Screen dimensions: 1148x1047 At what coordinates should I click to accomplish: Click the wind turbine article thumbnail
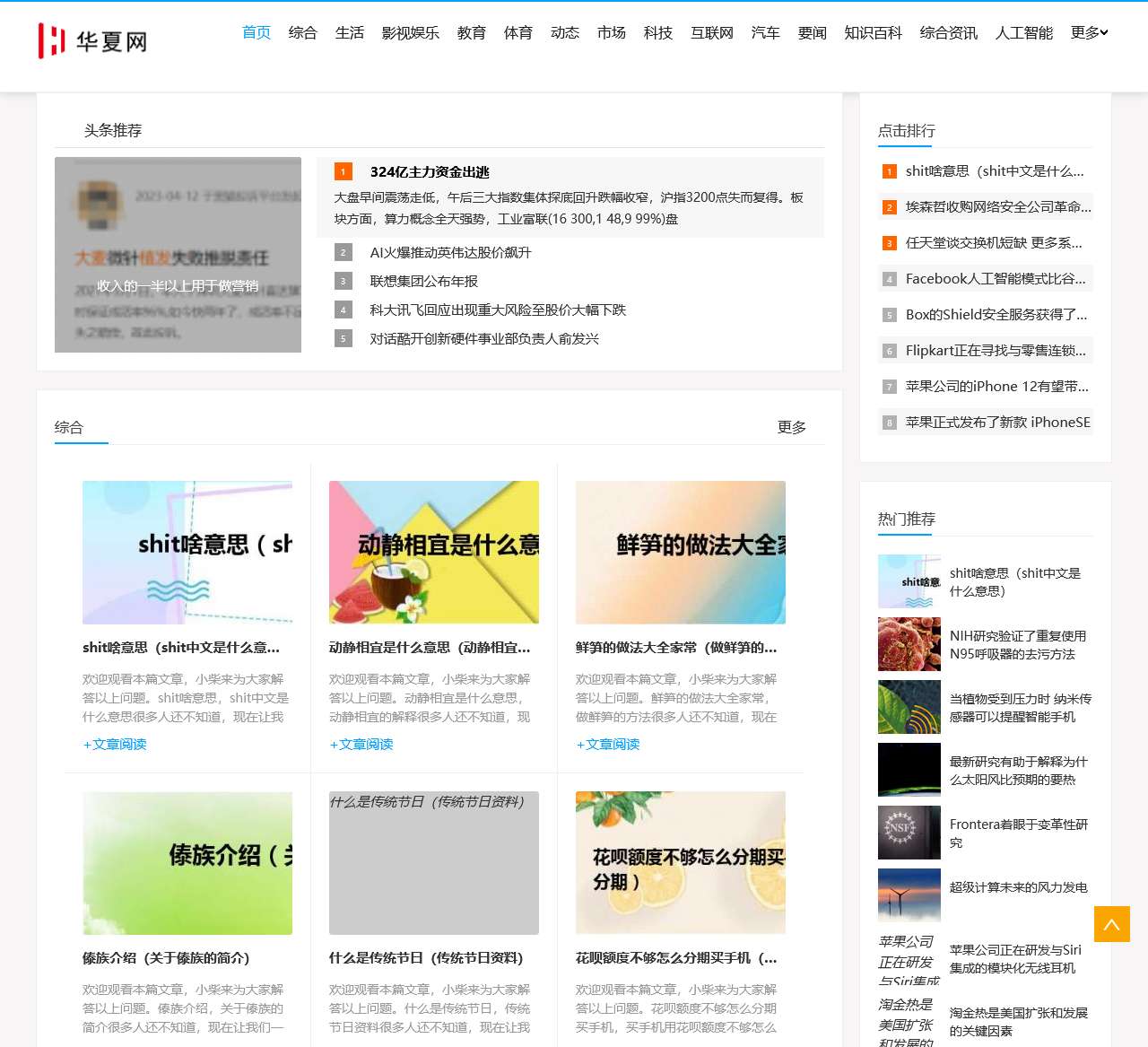click(x=909, y=895)
